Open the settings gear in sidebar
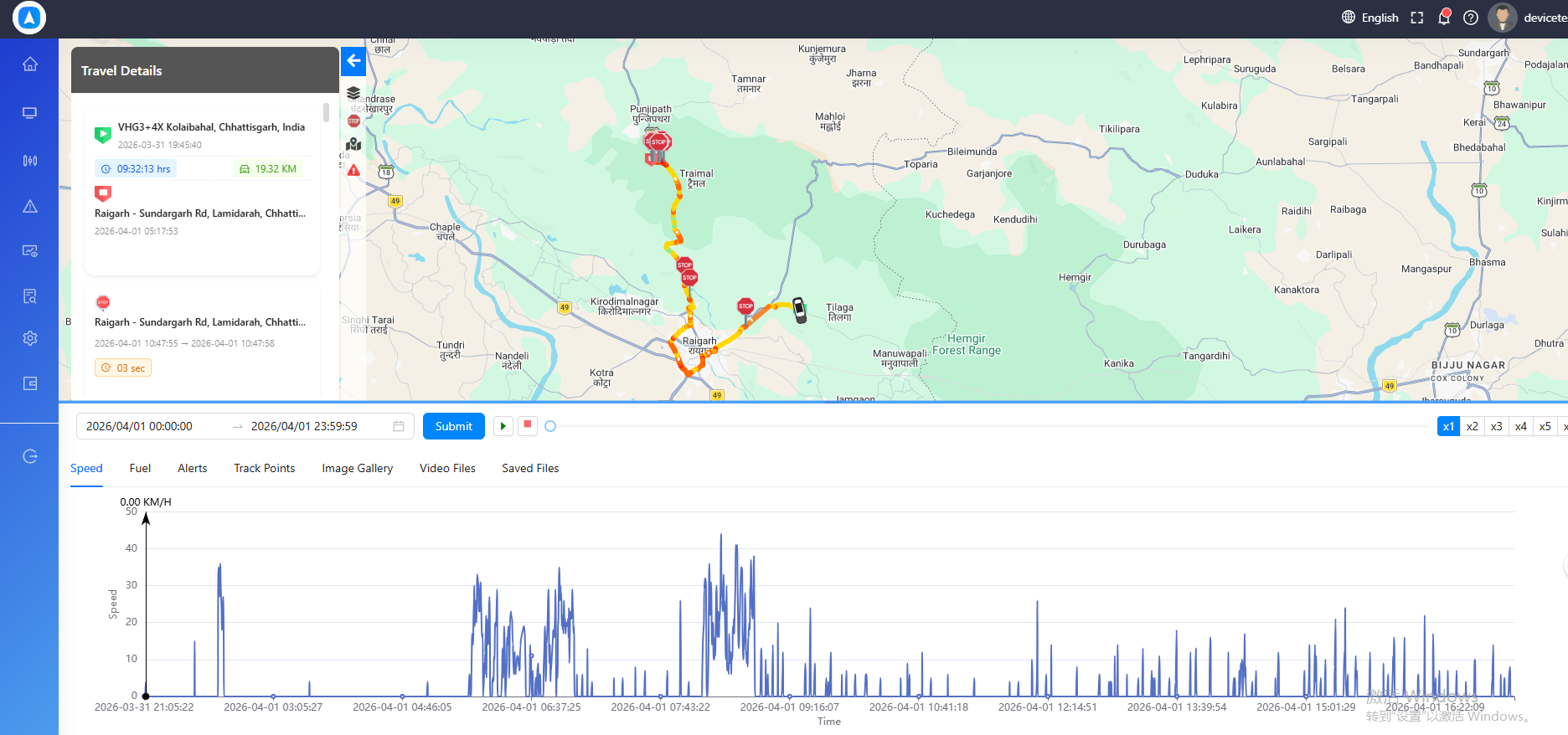The image size is (1568, 735). pyautogui.click(x=30, y=338)
